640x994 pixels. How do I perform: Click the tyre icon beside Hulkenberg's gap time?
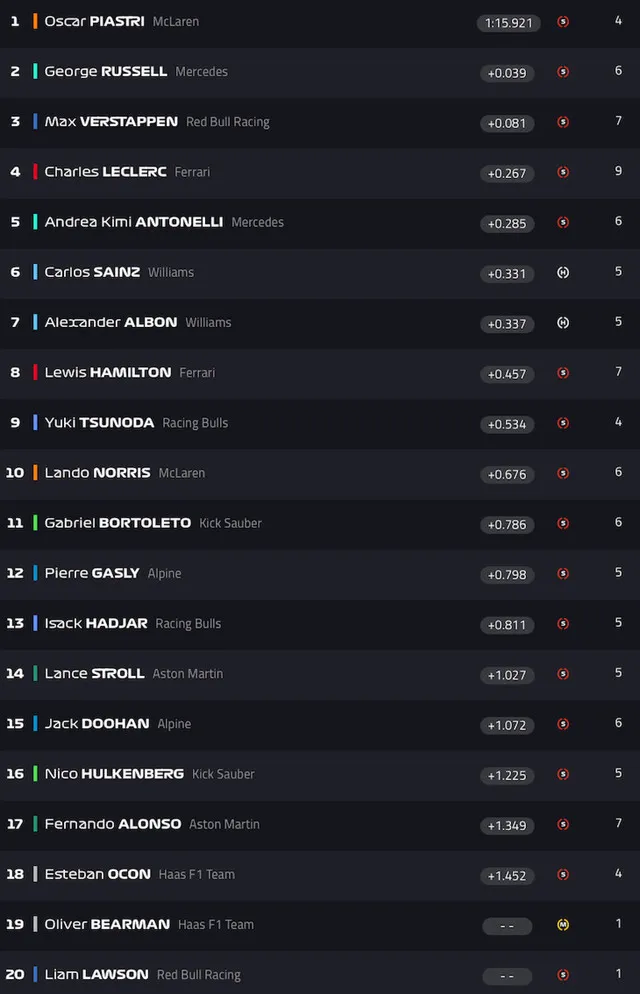[563, 774]
